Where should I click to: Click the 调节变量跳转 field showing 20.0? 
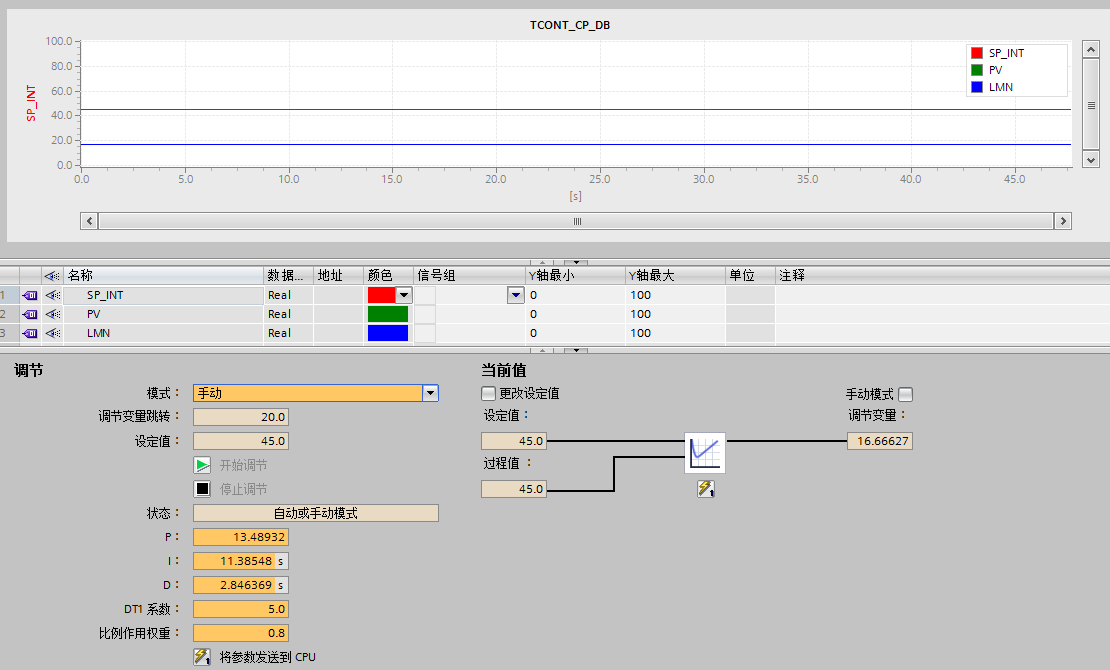(241, 417)
